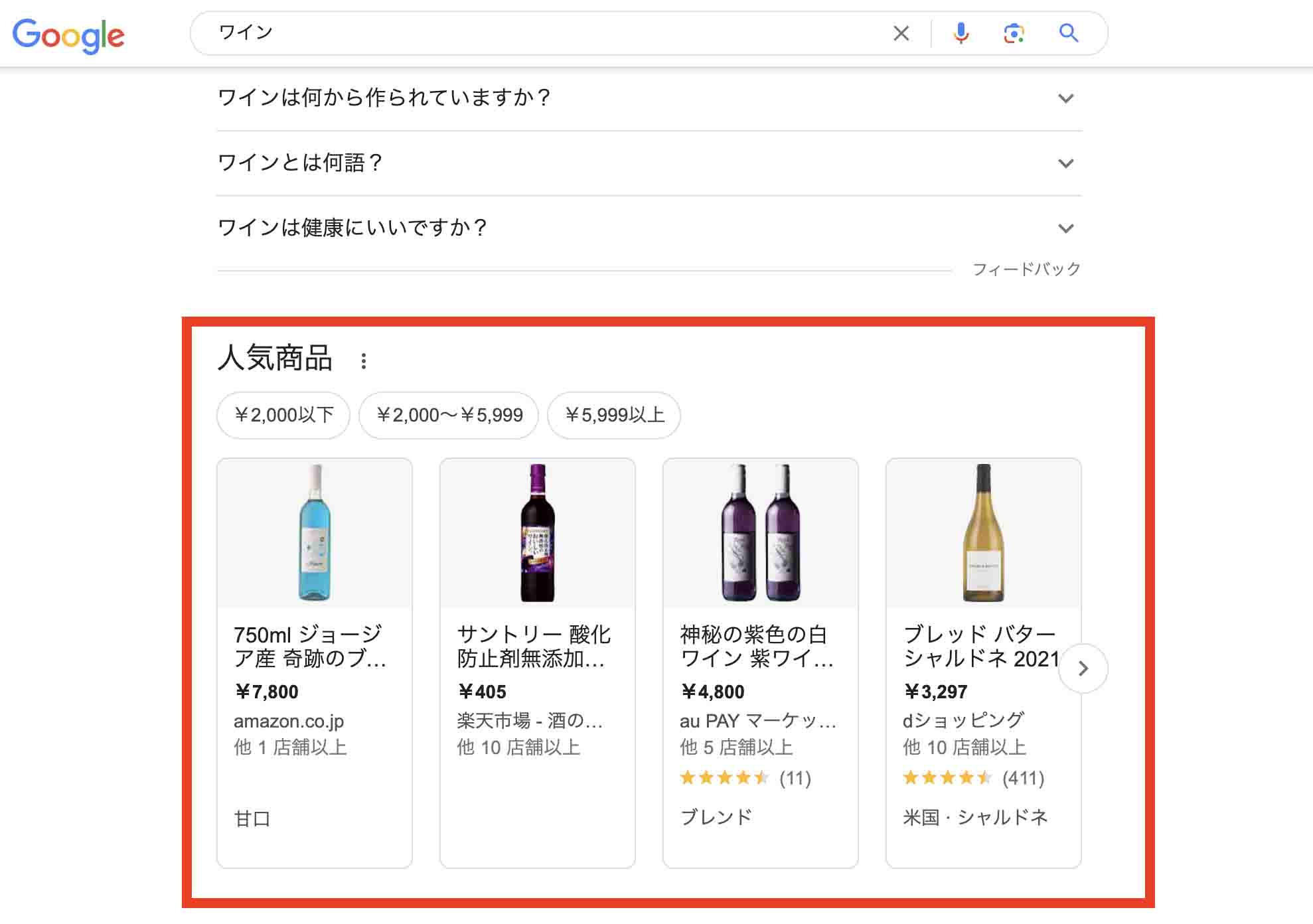Image resolution: width=1313 pixels, height=924 pixels.
Task: Click the 人気商品 heading
Action: (275, 358)
